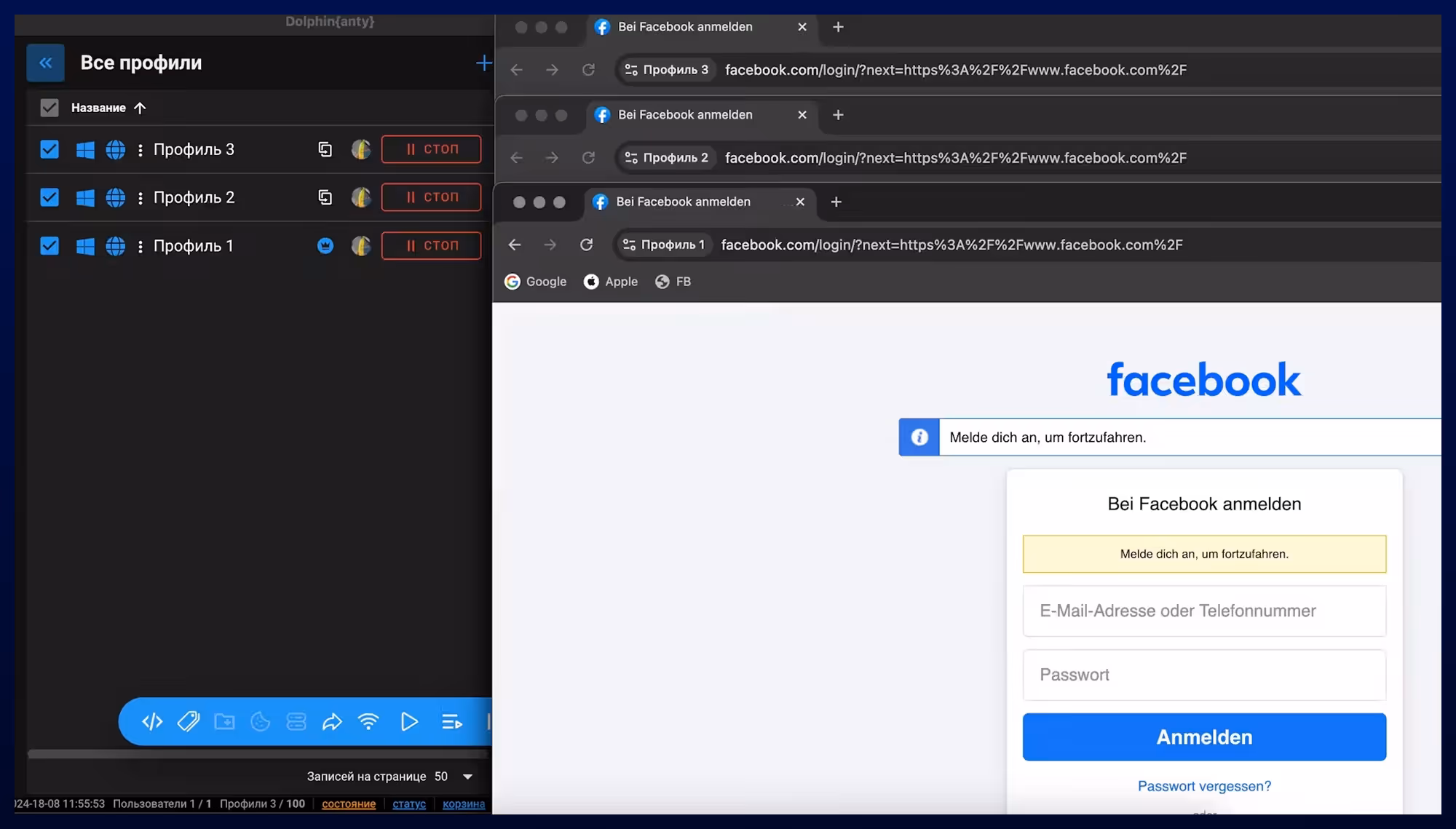
Task: Click the play icon in bulk toolbar
Action: coord(409,721)
